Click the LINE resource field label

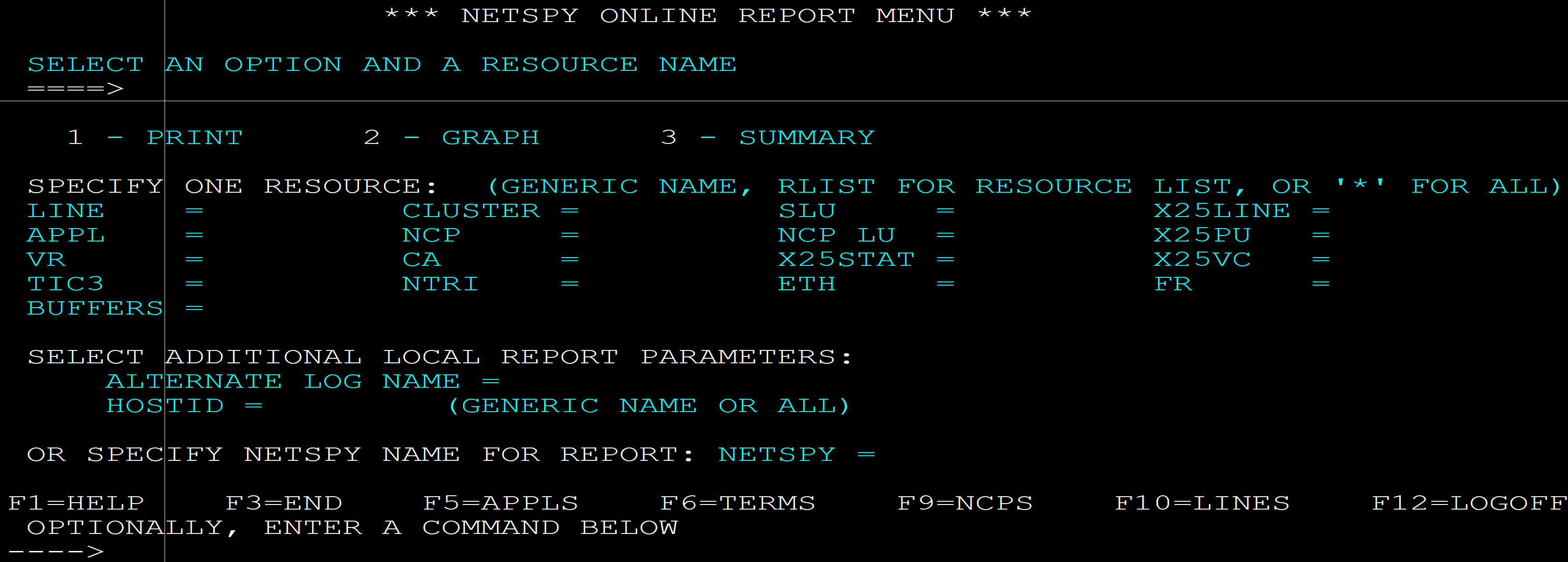[66, 211]
